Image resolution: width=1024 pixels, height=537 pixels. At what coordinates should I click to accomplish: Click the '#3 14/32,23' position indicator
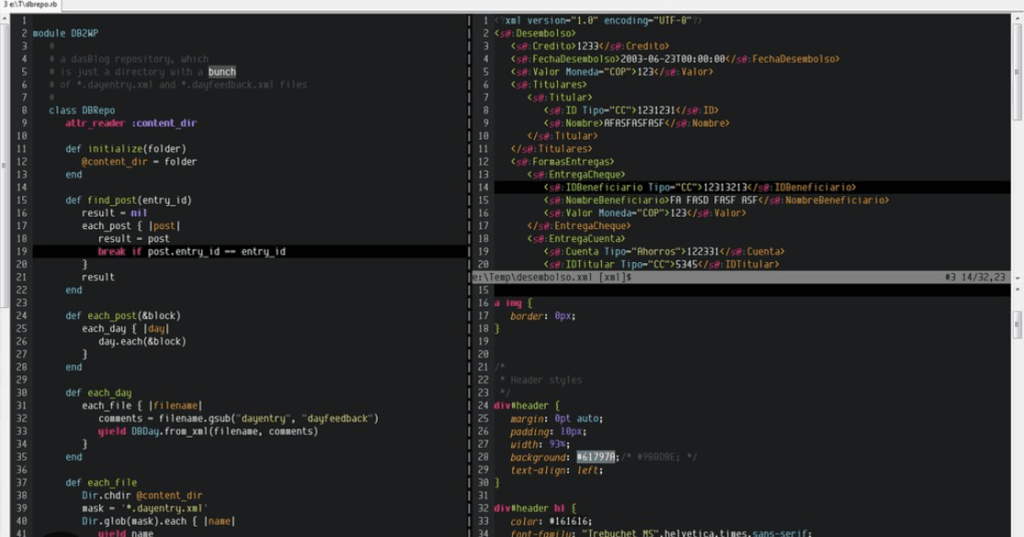pos(975,277)
